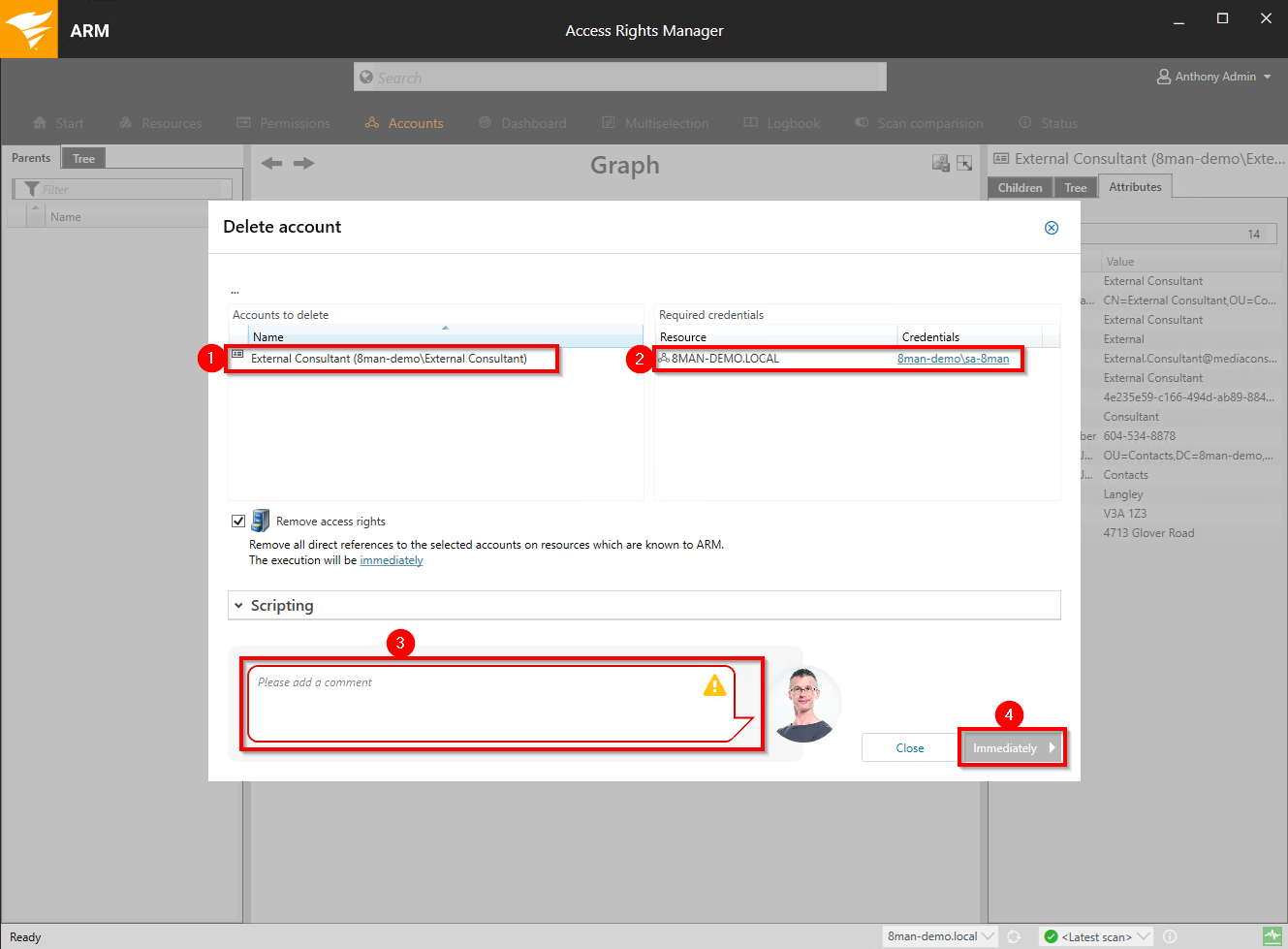Image resolution: width=1288 pixels, height=949 pixels.
Task: Click the immediately execution link
Action: point(391,560)
